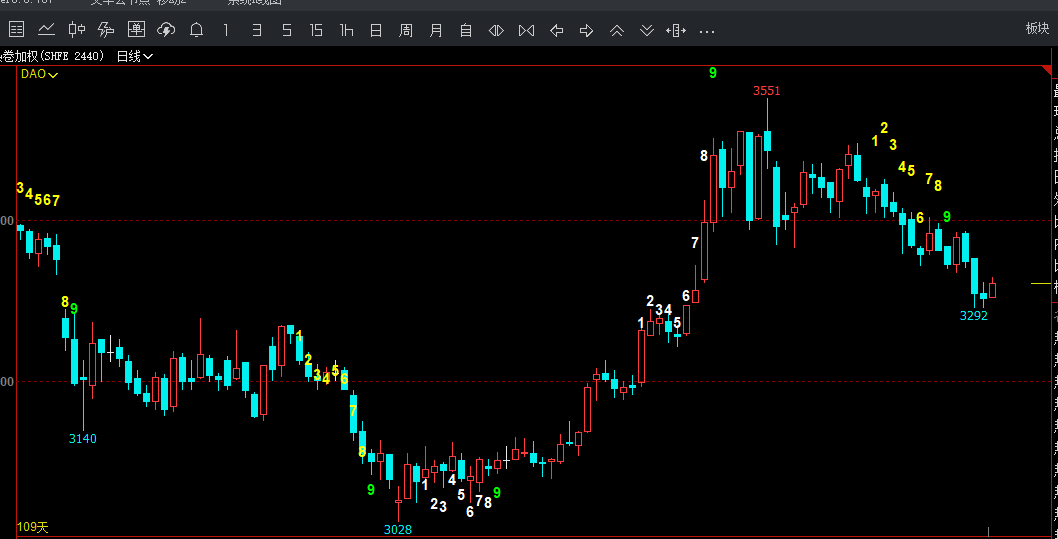Open custom period 自
1058x539 pixels.
click(466, 30)
